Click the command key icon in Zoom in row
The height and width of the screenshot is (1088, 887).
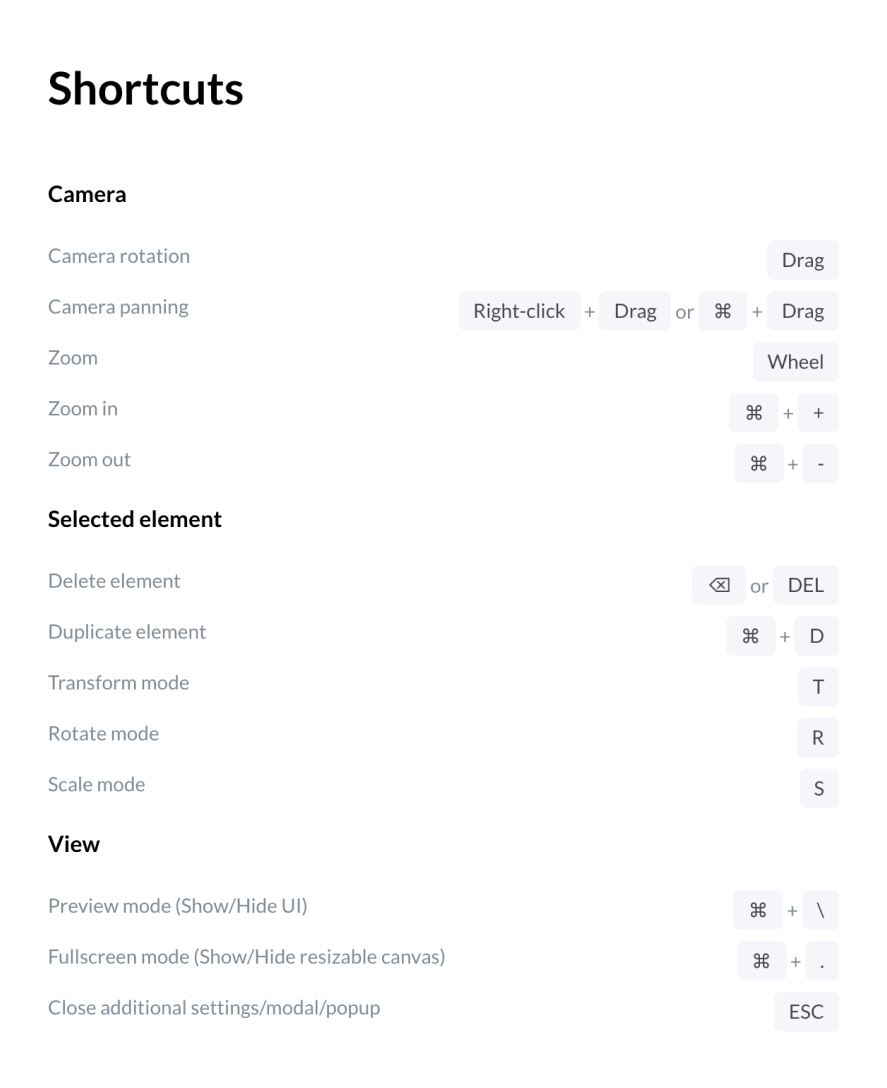tap(754, 413)
